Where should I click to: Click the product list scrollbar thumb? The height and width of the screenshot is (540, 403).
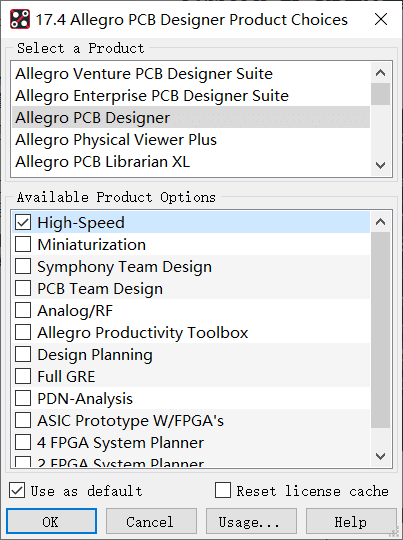pos(381,94)
